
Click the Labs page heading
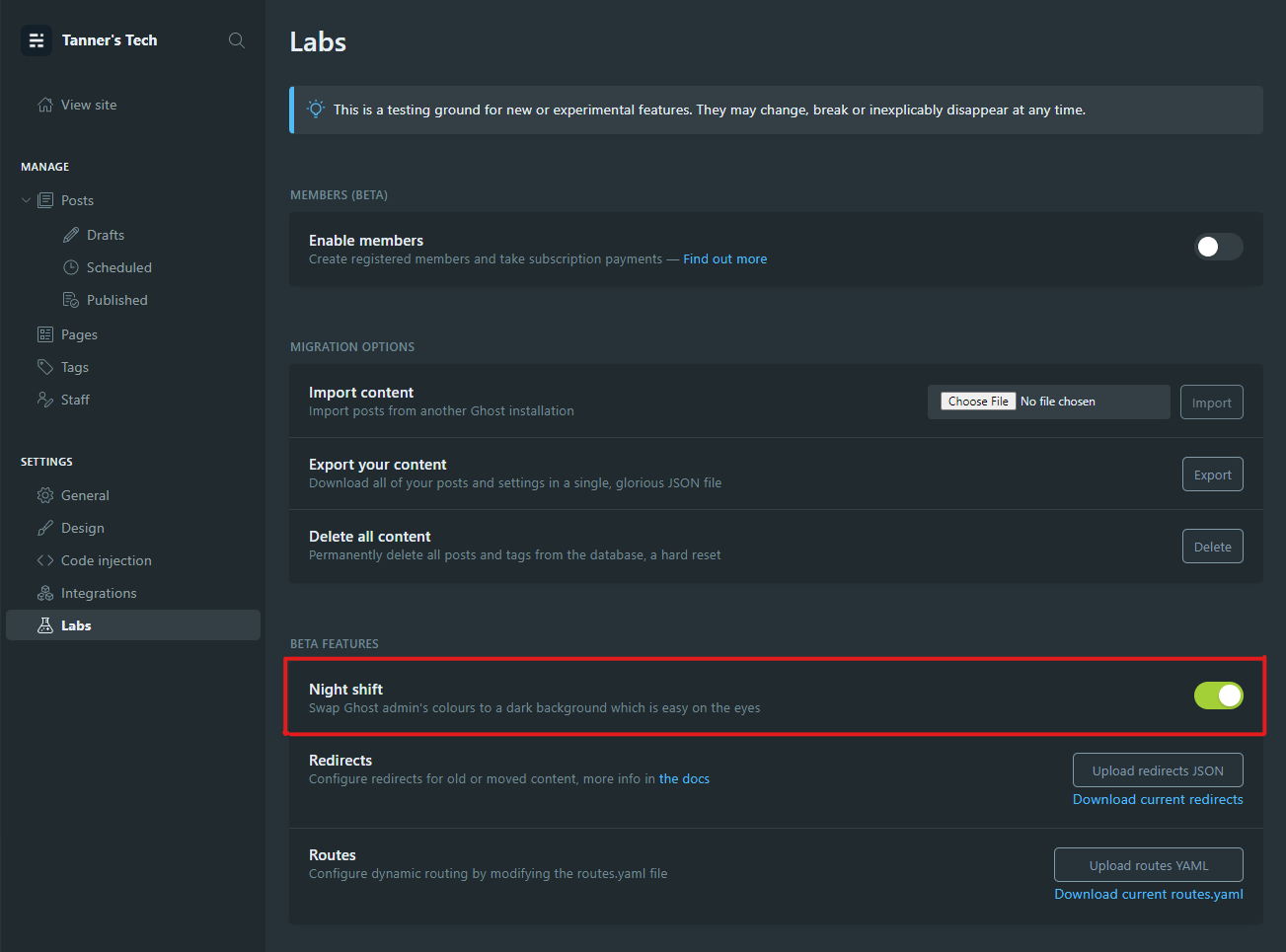pos(318,41)
